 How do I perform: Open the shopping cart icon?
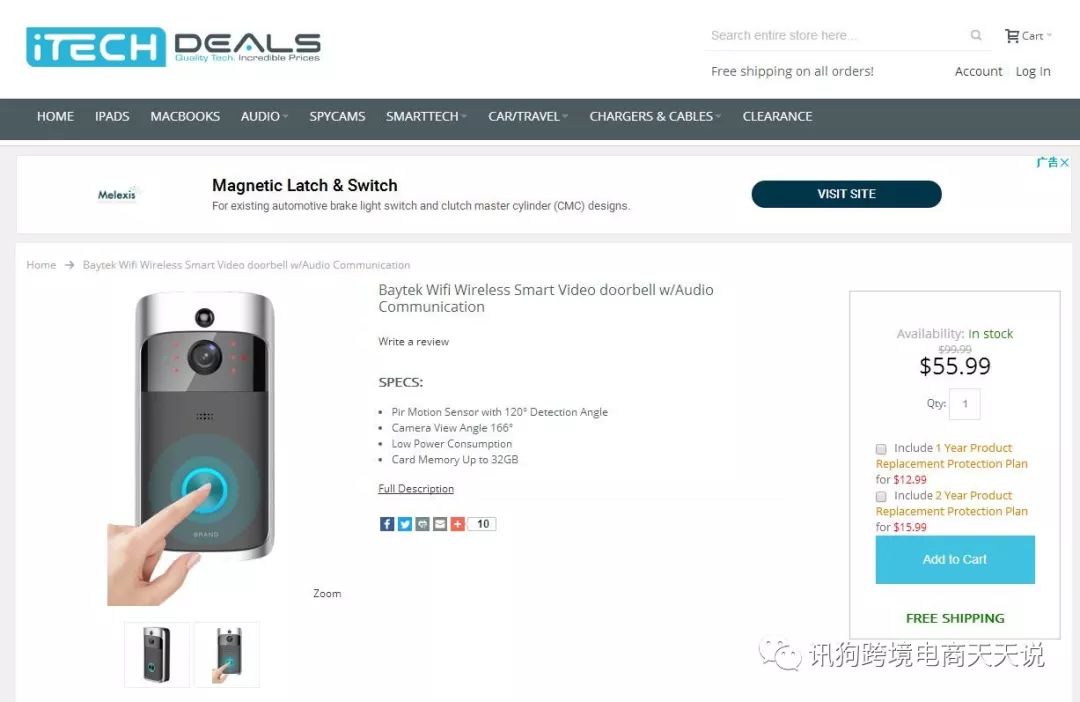pos(1012,36)
